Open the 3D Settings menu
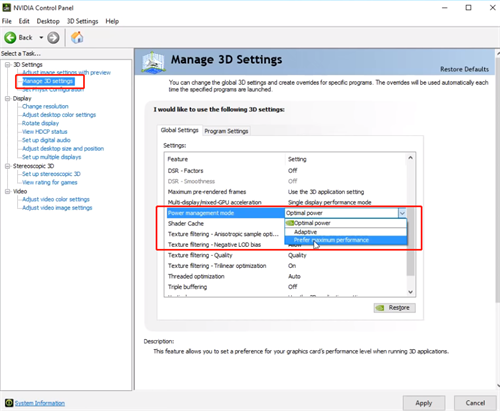This screenshot has width=500, height=411. [x=82, y=21]
